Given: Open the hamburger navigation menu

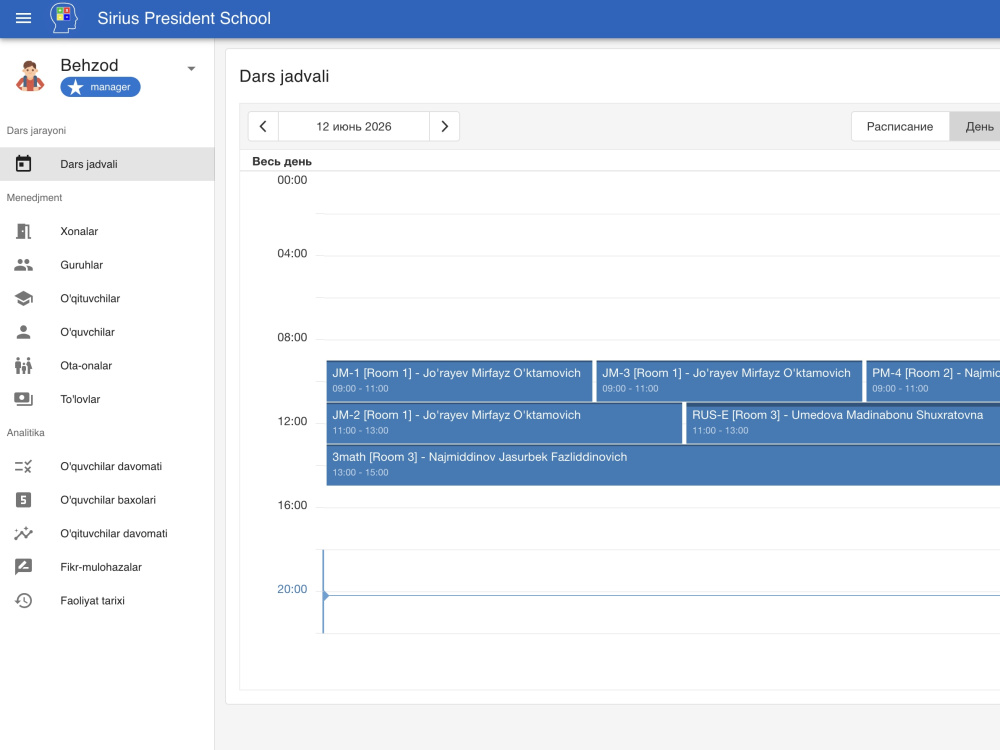Looking at the screenshot, I should [24, 18].
